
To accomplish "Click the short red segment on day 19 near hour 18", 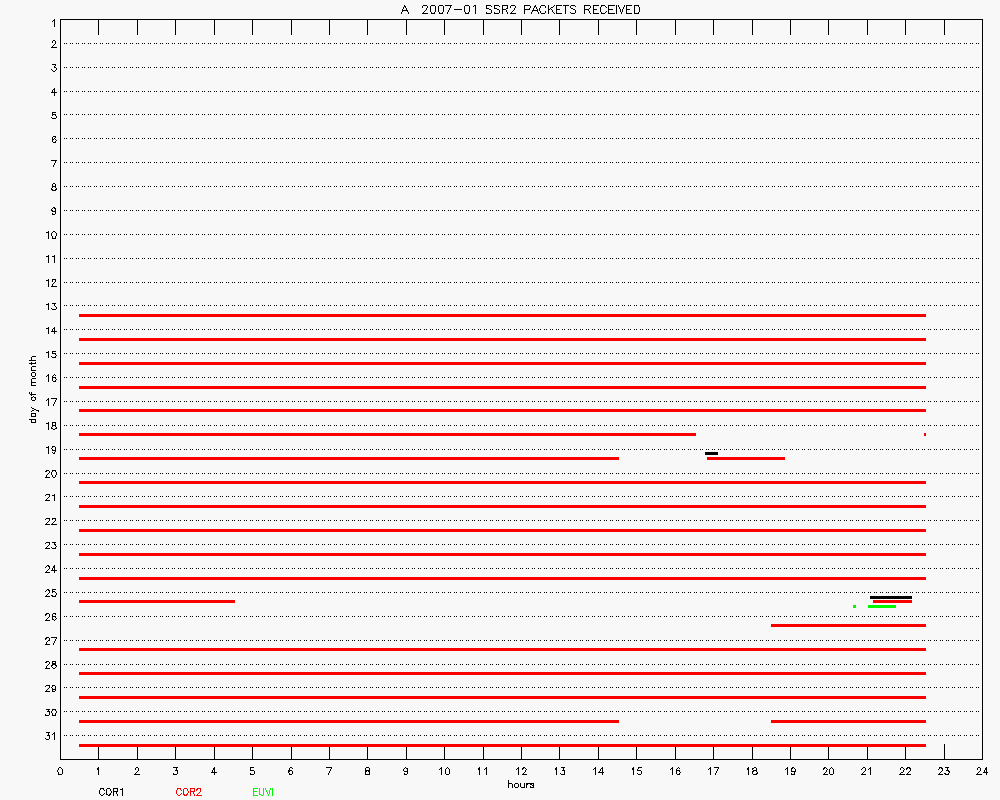I will [746, 458].
